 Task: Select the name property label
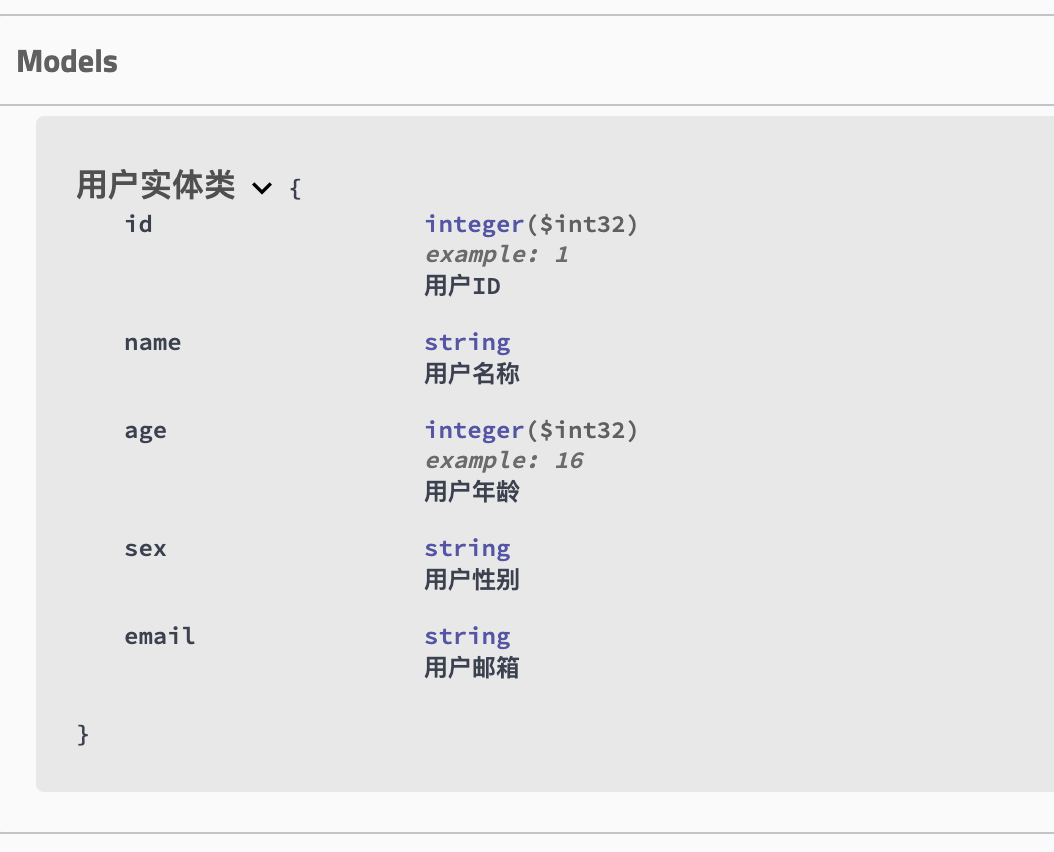tap(153, 342)
